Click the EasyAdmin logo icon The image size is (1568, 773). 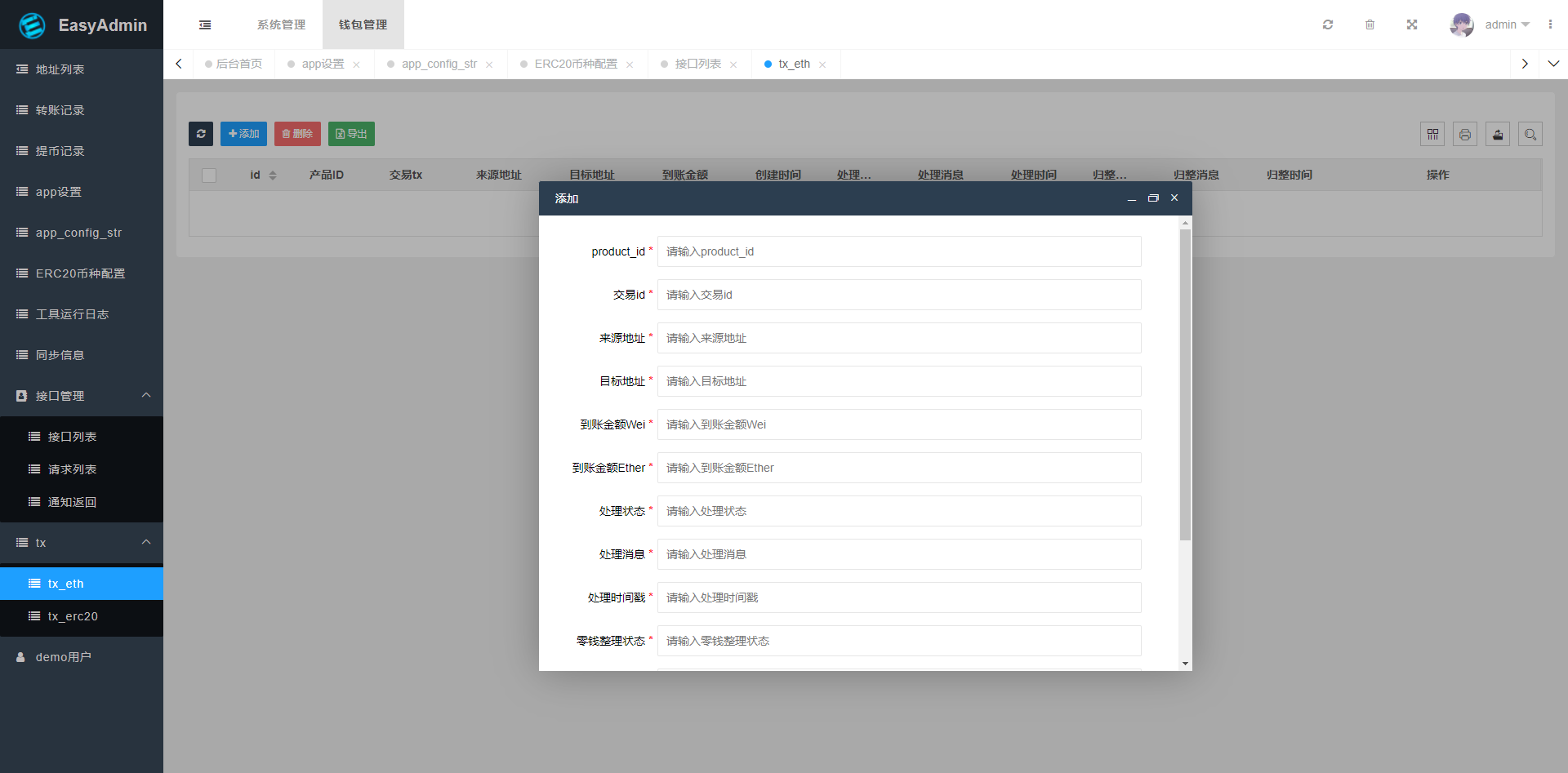tap(32, 25)
